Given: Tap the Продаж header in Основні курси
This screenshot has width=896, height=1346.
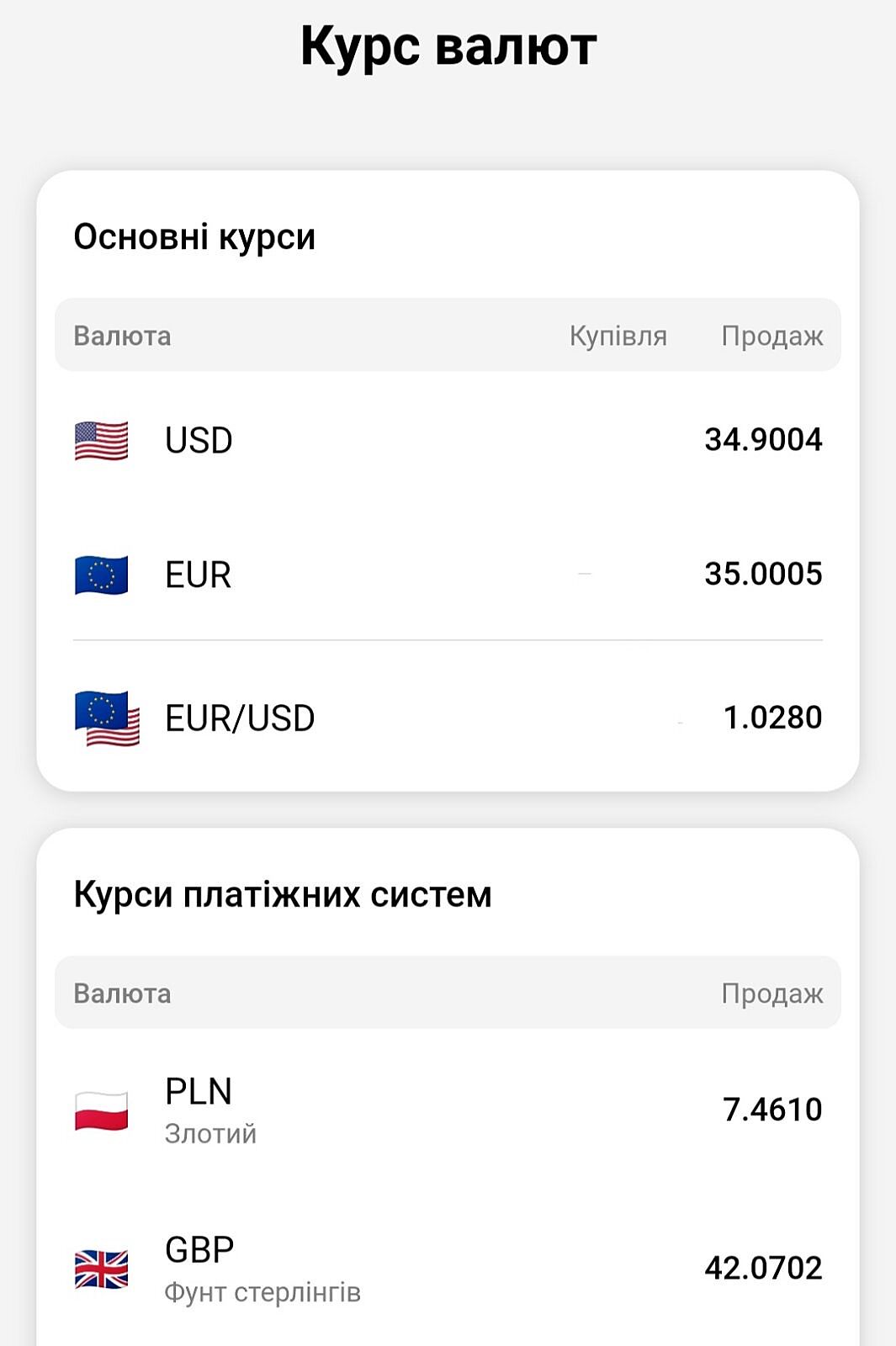Looking at the screenshot, I should 771,336.
